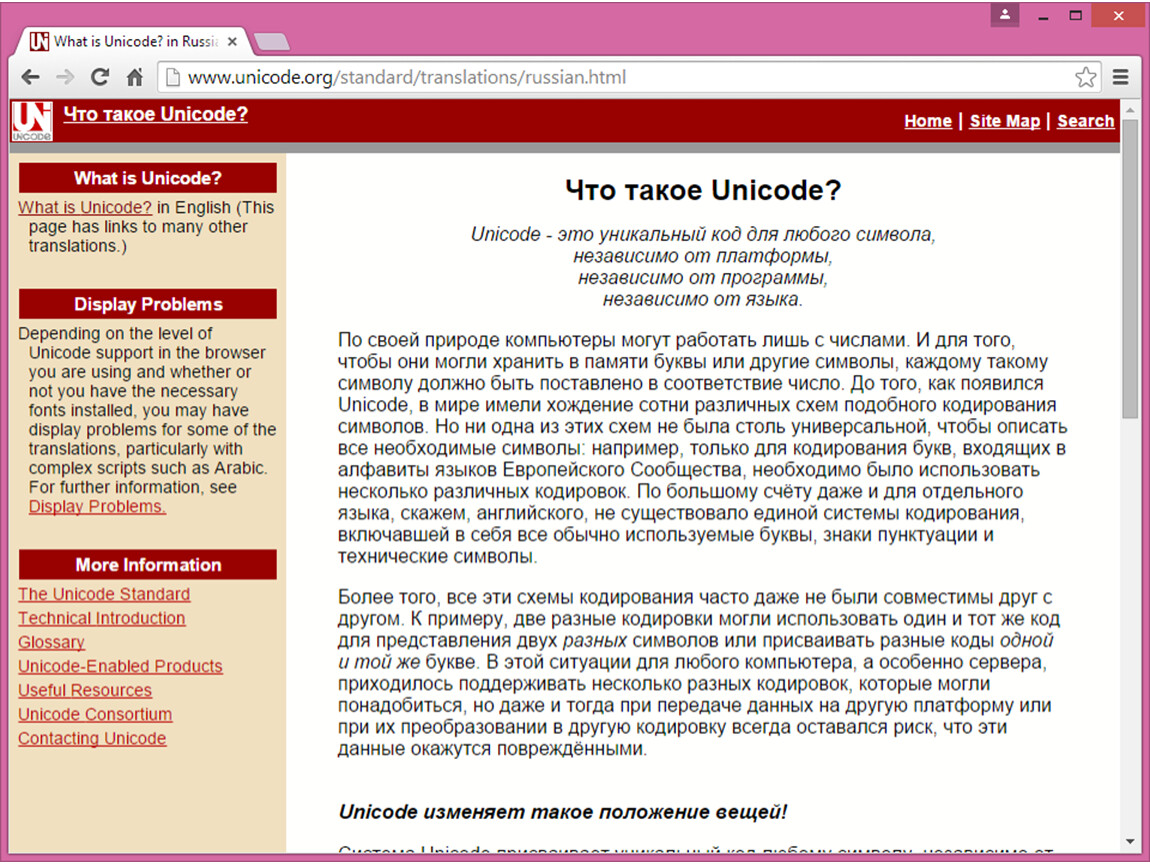
Task: Open the Search link in header
Action: 1085,121
